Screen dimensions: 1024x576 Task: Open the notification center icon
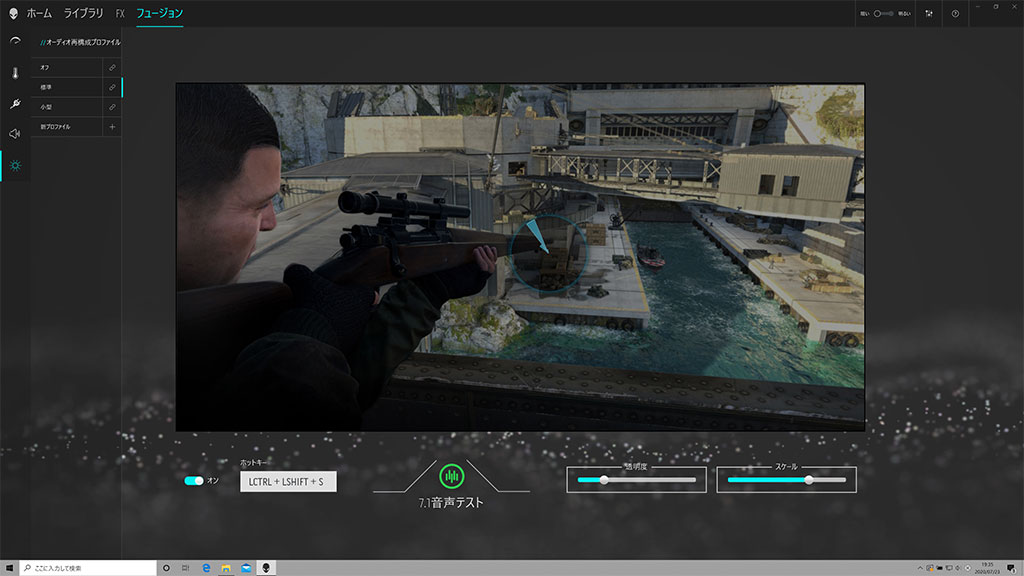(1011, 568)
